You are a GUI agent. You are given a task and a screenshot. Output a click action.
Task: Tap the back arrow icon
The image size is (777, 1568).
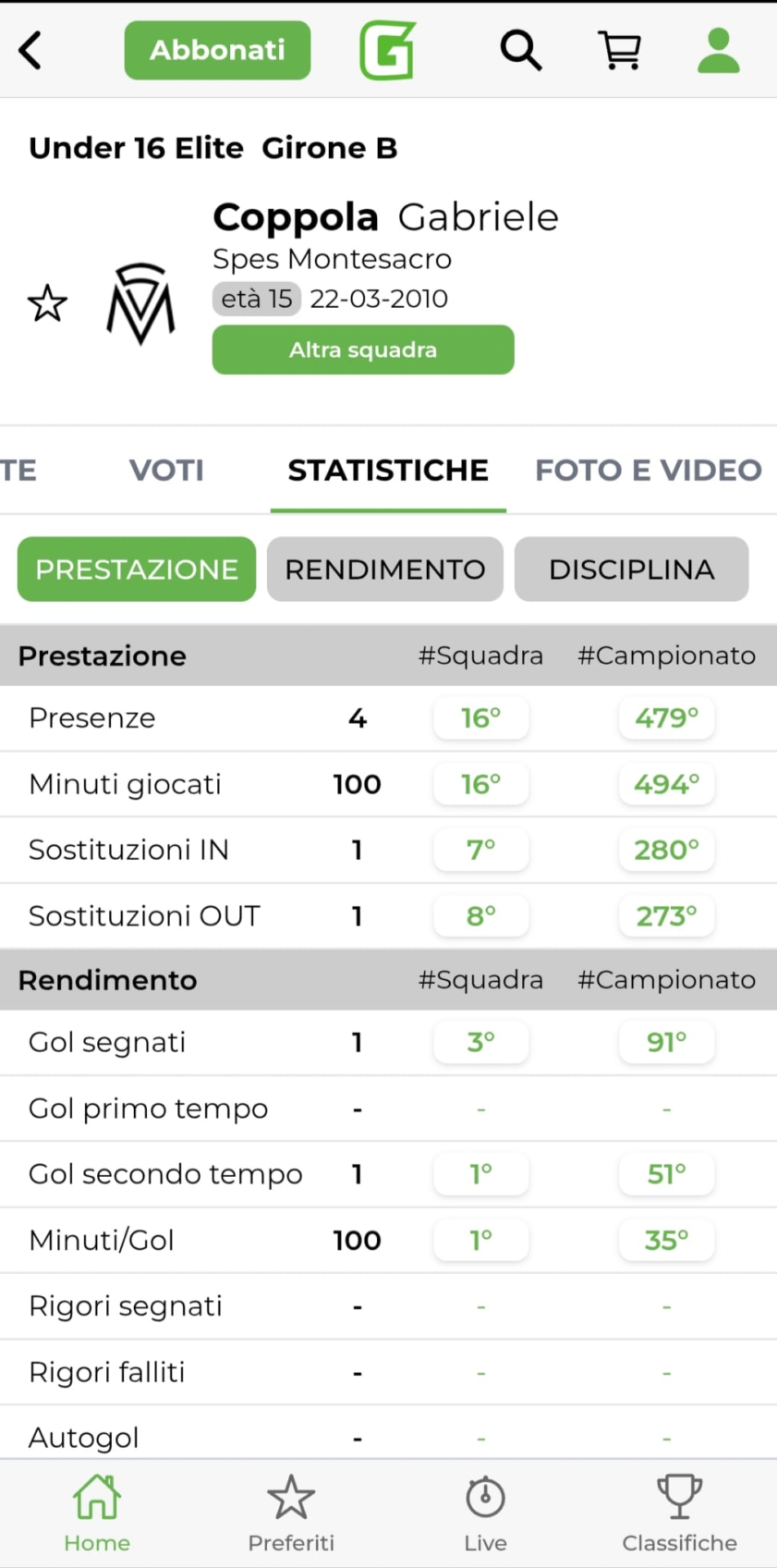31,51
